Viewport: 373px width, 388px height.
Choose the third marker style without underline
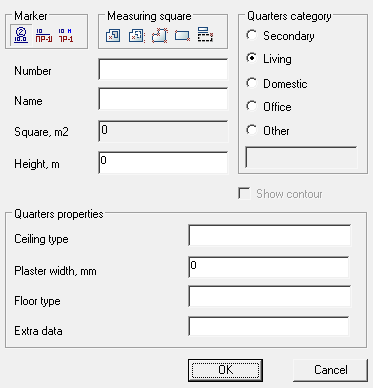(66, 35)
